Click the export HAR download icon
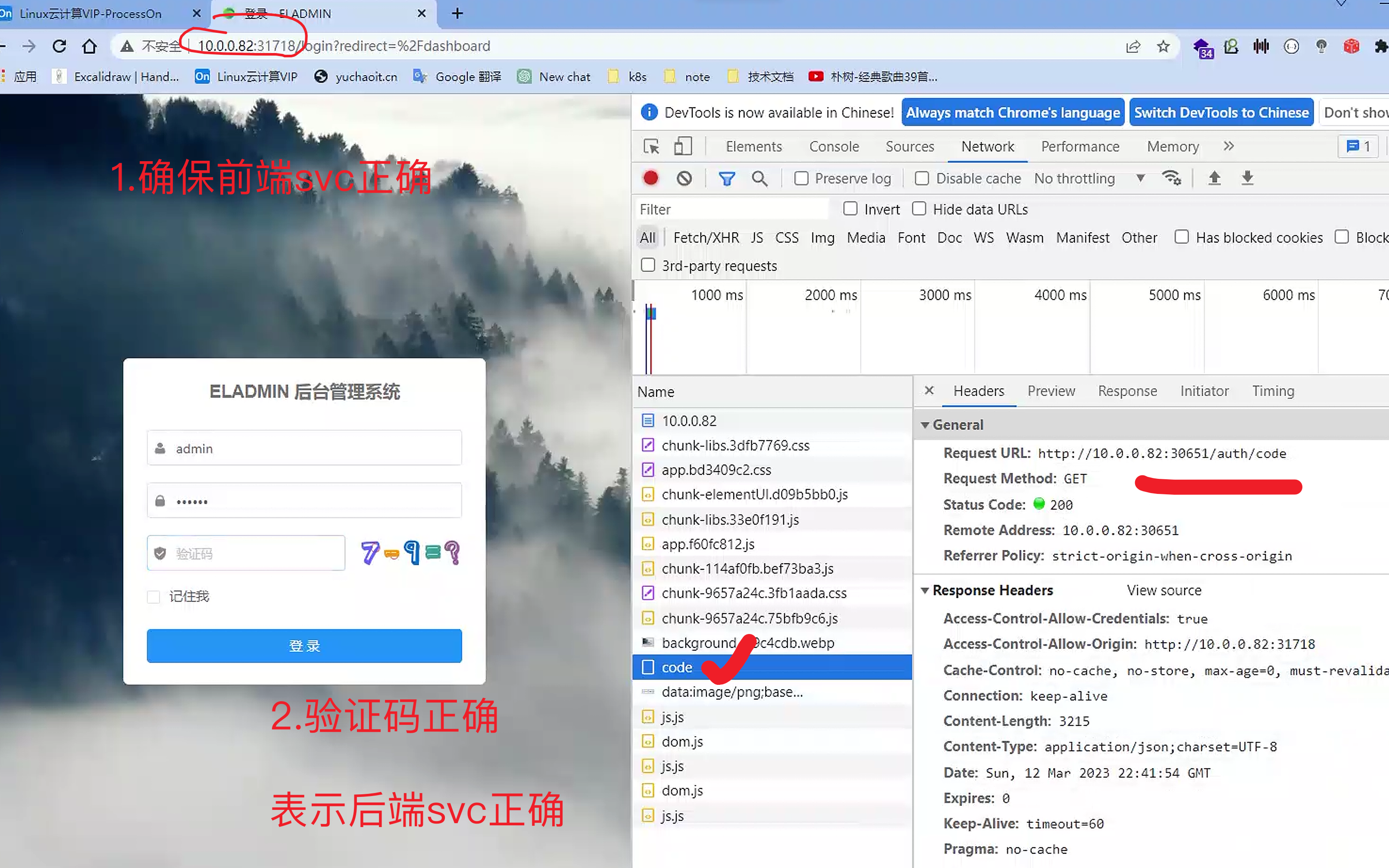 (x=1247, y=178)
